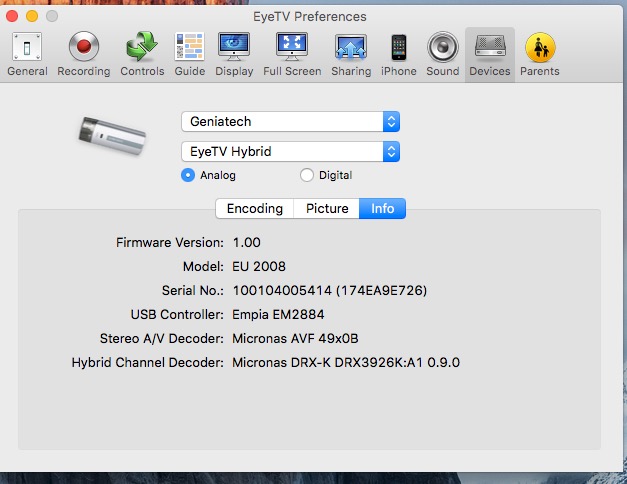This screenshot has width=627, height=484.
Task: Switch to the Encoding tab
Action: click(255, 208)
